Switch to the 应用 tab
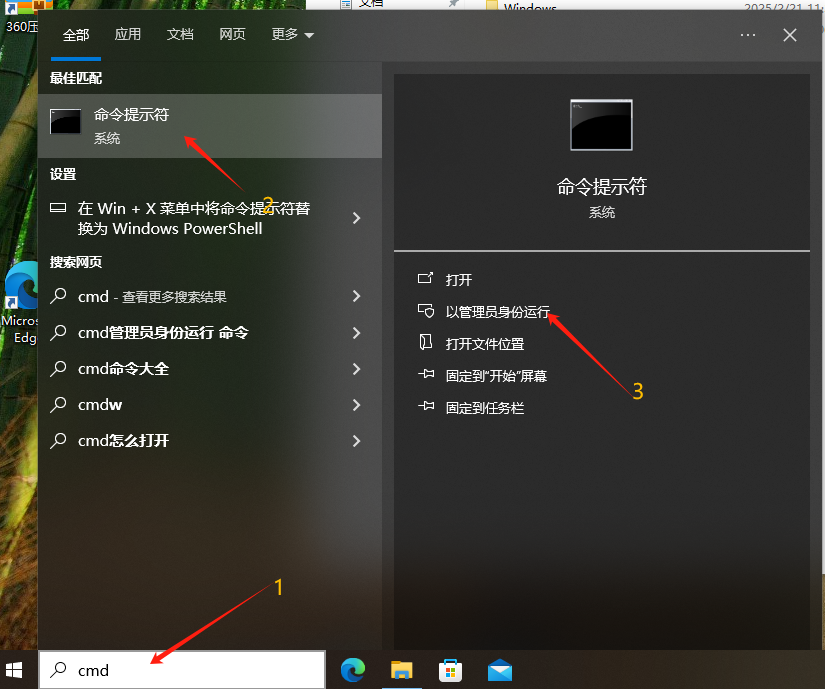 click(128, 34)
